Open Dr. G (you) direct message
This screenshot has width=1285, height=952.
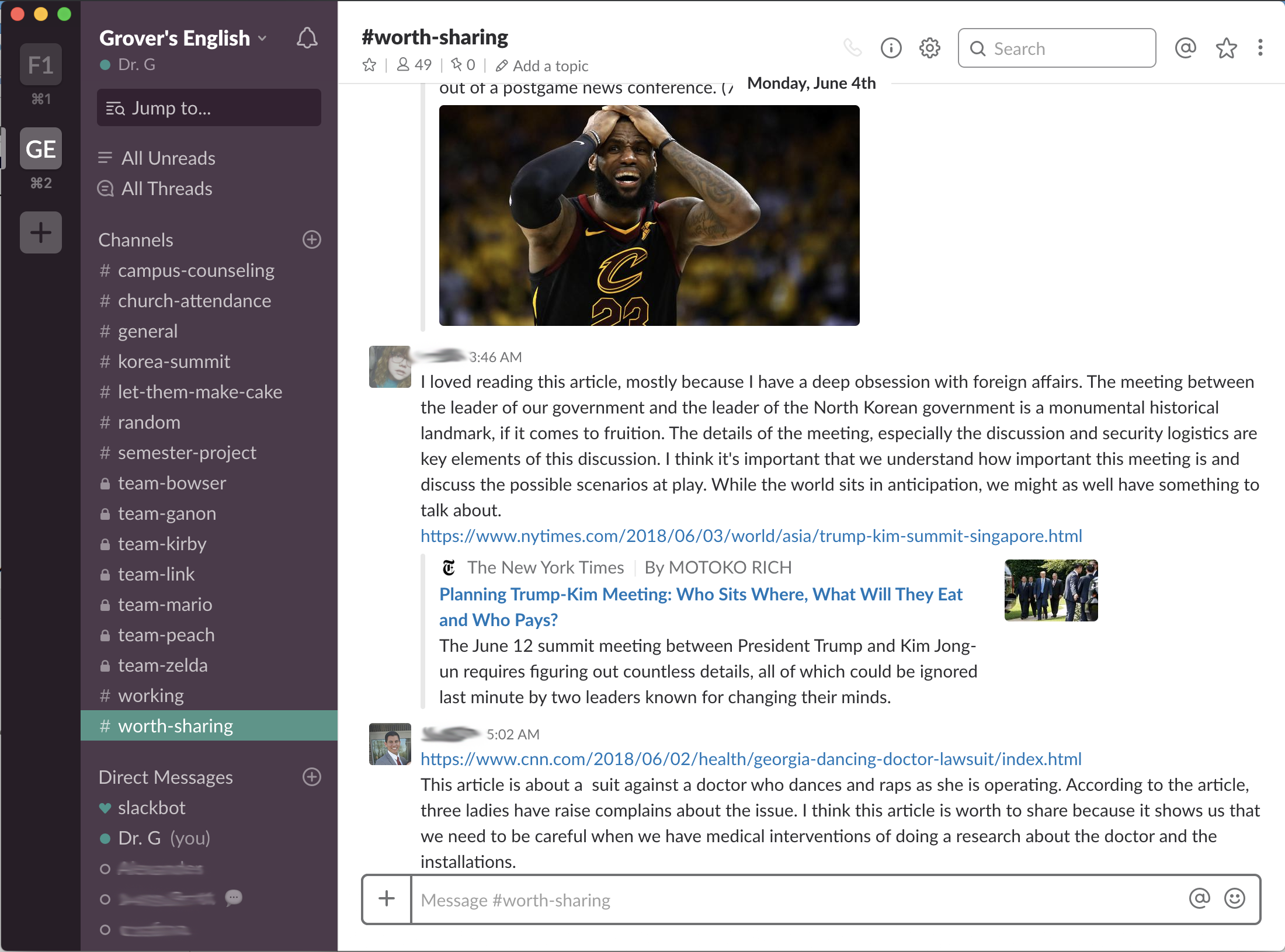click(209, 838)
